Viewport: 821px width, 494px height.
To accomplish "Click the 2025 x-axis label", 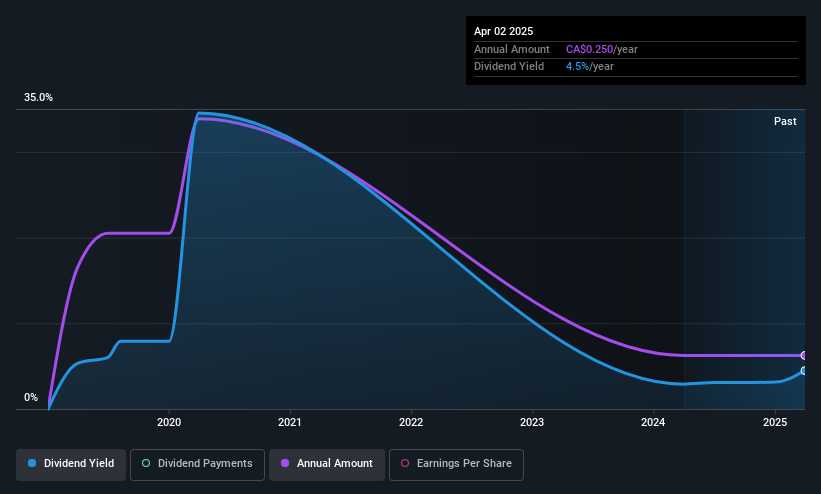I will pos(775,422).
